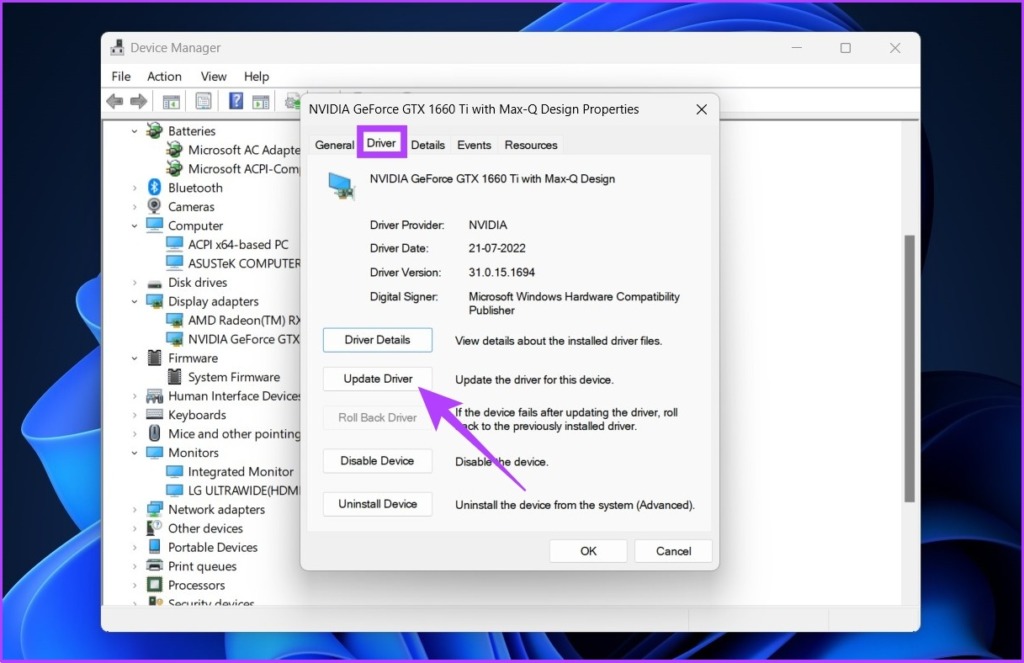Open the Events tab
The height and width of the screenshot is (663, 1024).
click(x=473, y=145)
